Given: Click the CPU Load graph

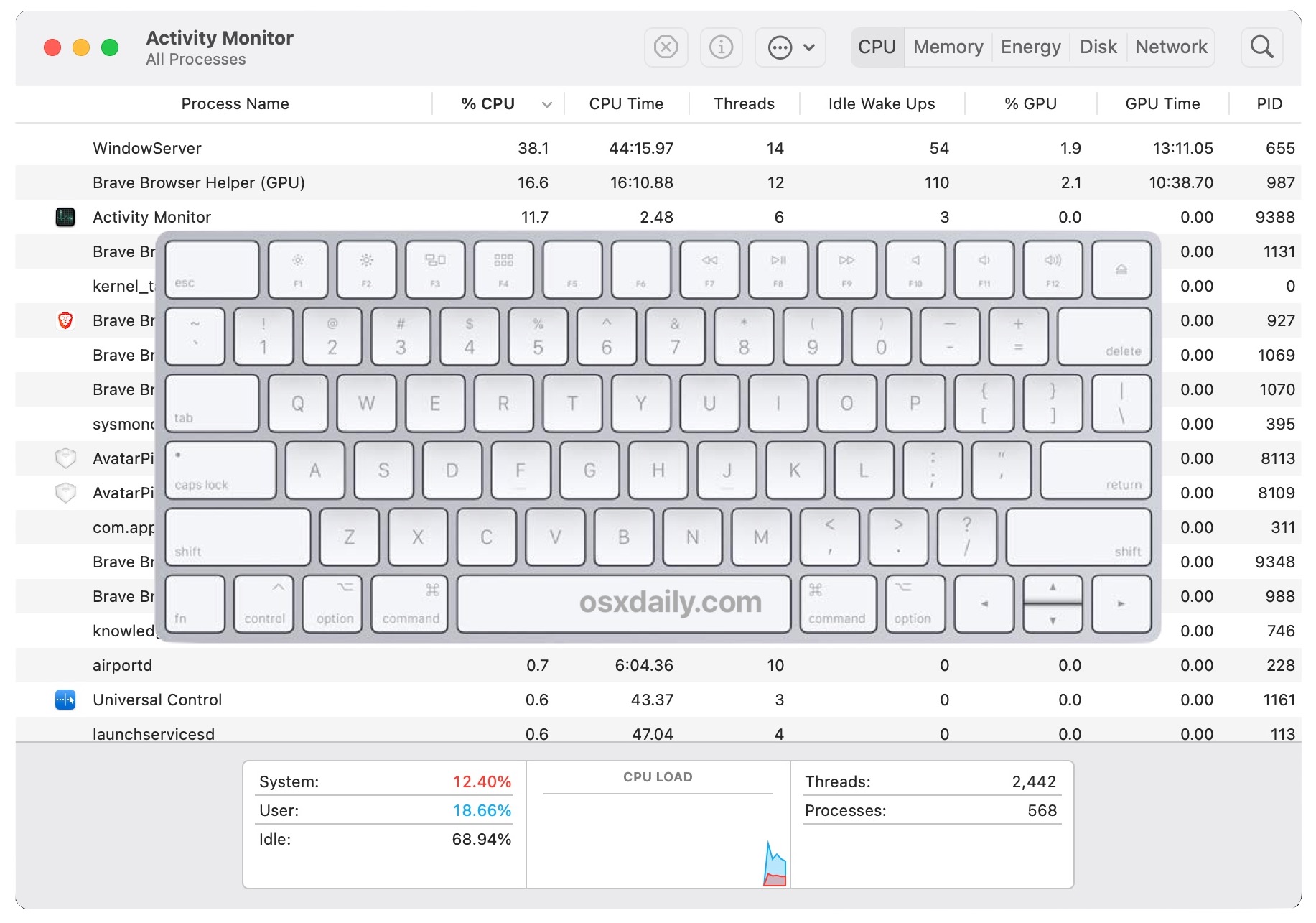Looking at the screenshot, I should coord(658,840).
